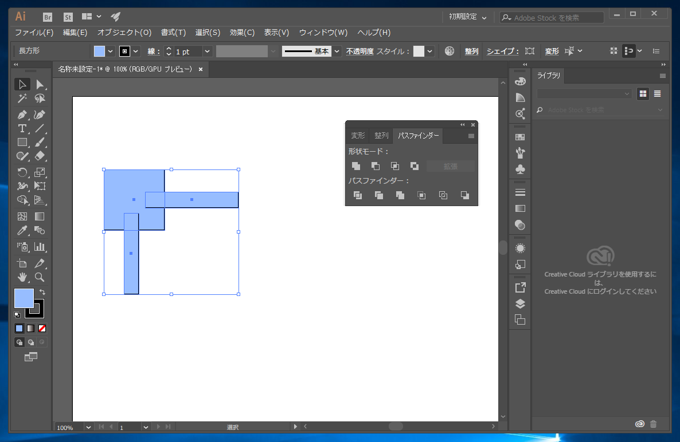This screenshot has height=442, width=680.
Task: Open the artboard number dropdown
Action: tap(145, 427)
